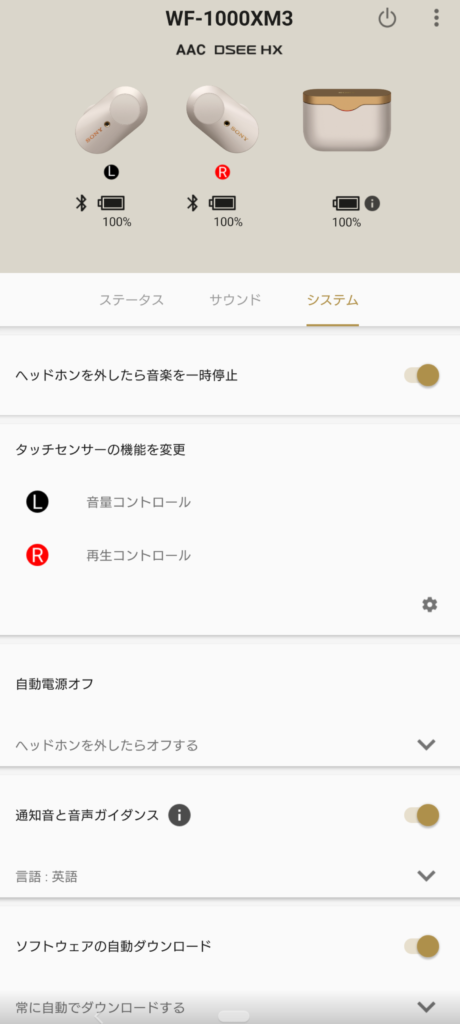Select 再生コントロール right sensor function
The height and width of the screenshot is (1024, 460).
pos(139,556)
